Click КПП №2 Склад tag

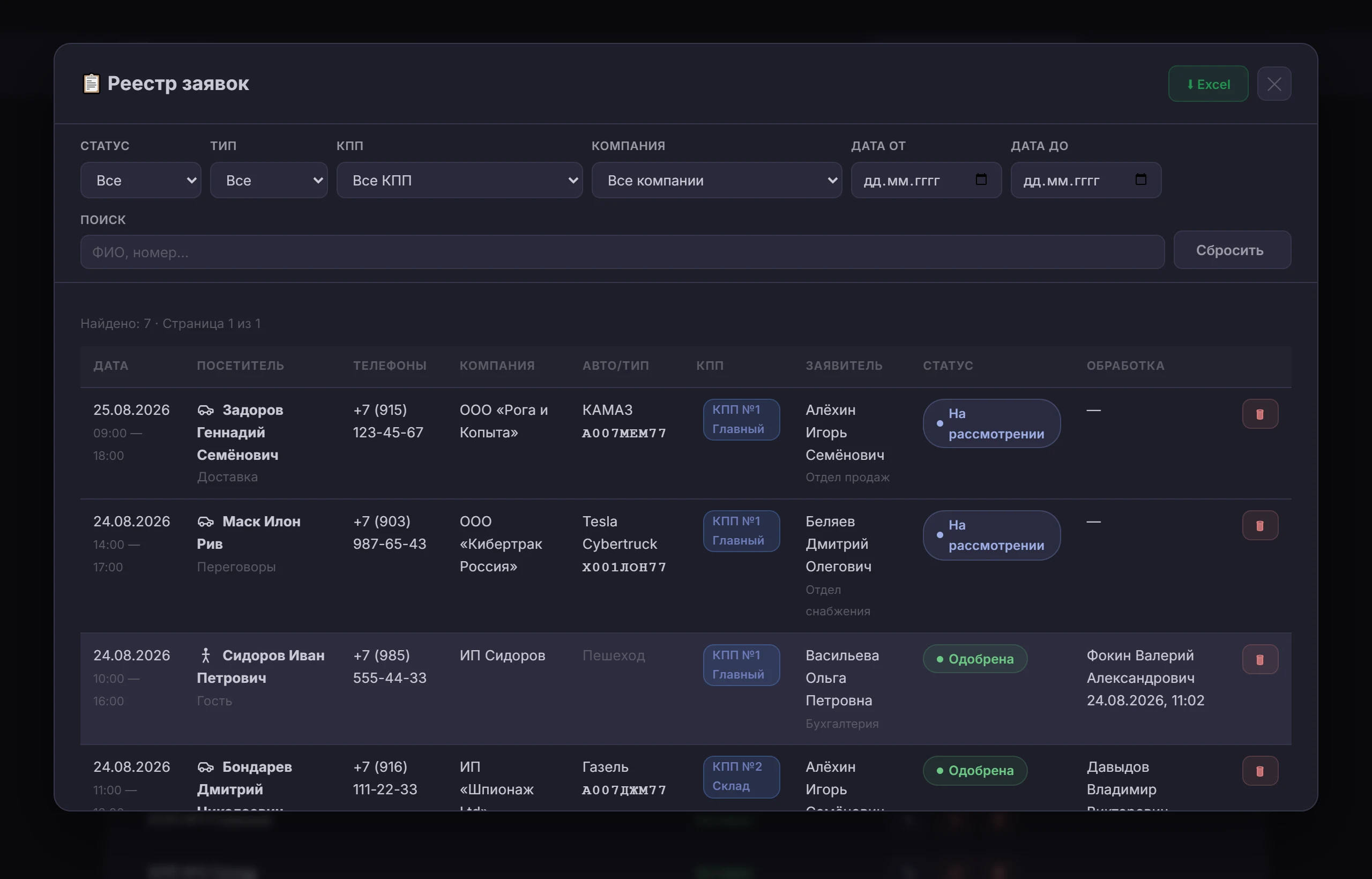pyautogui.click(x=741, y=777)
